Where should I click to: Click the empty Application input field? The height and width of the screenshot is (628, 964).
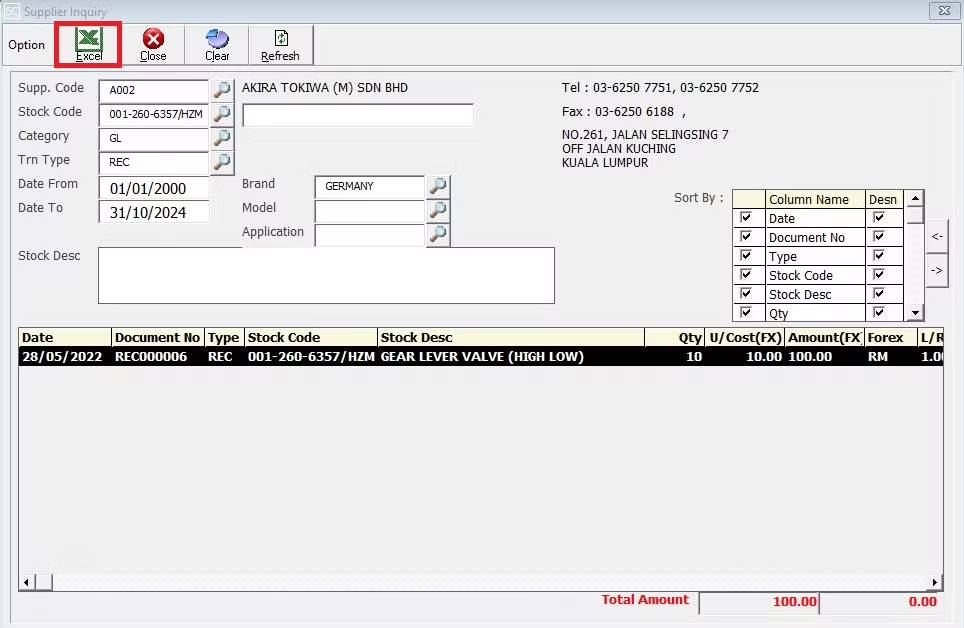[369, 234]
